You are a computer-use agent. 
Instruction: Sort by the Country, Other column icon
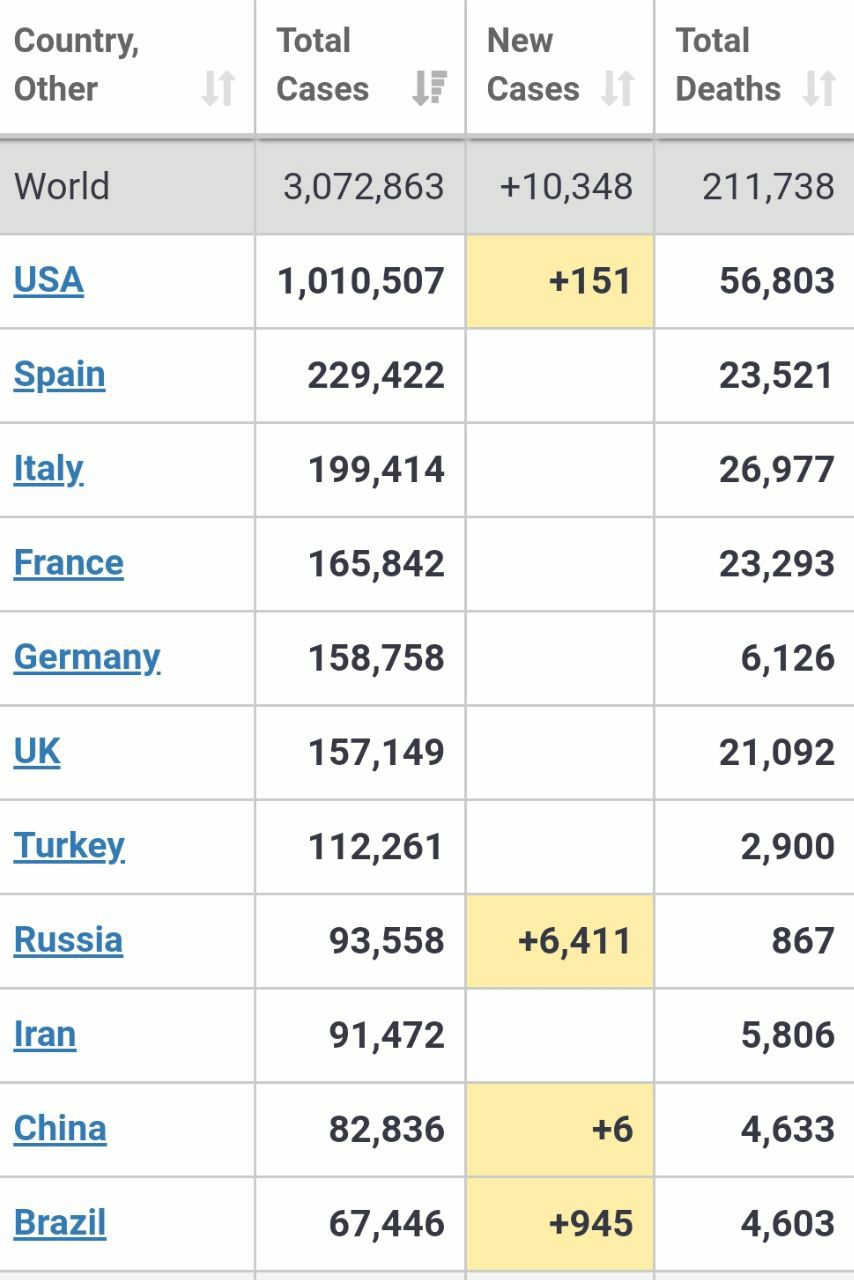tap(218, 89)
